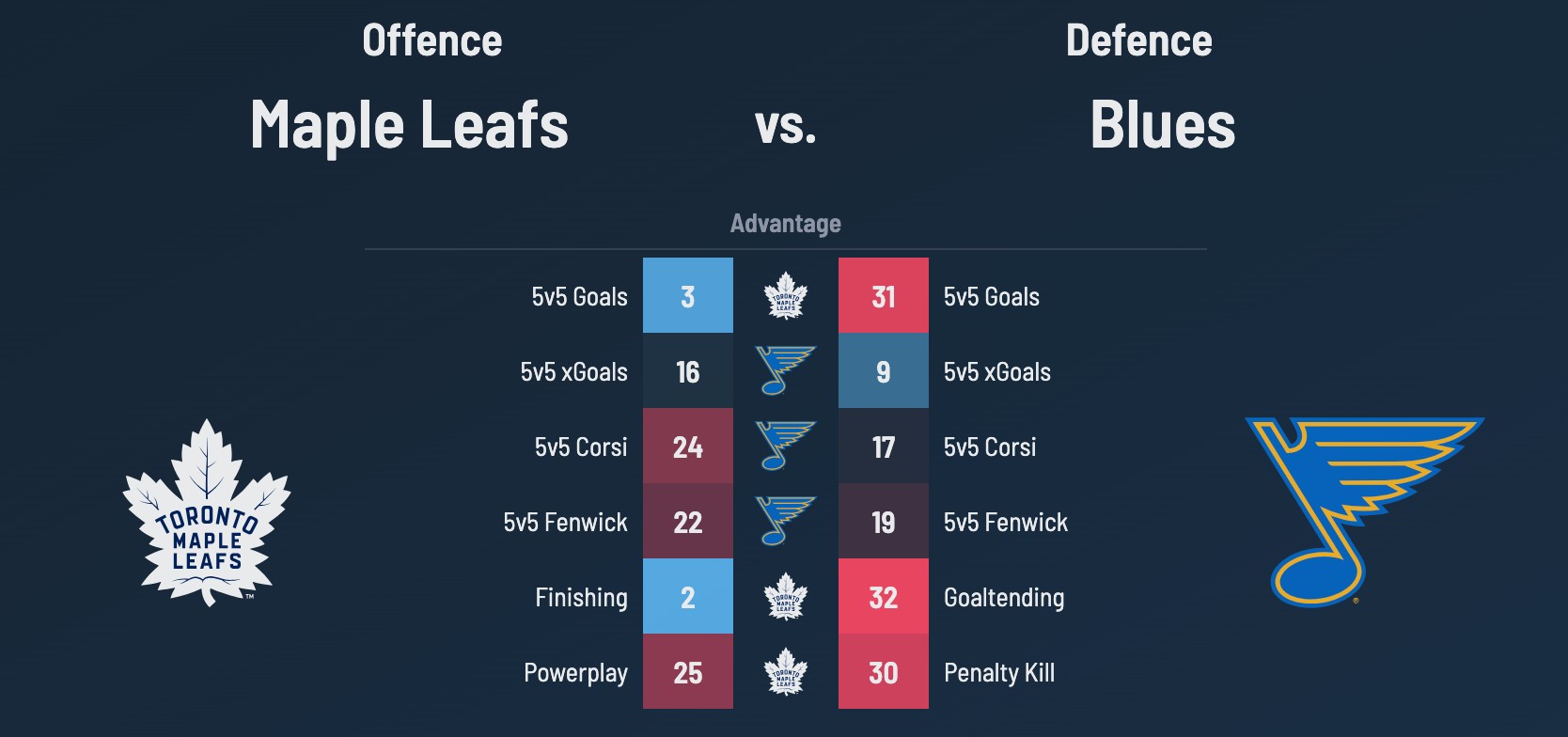Click the Defence heading

[x=1139, y=41]
